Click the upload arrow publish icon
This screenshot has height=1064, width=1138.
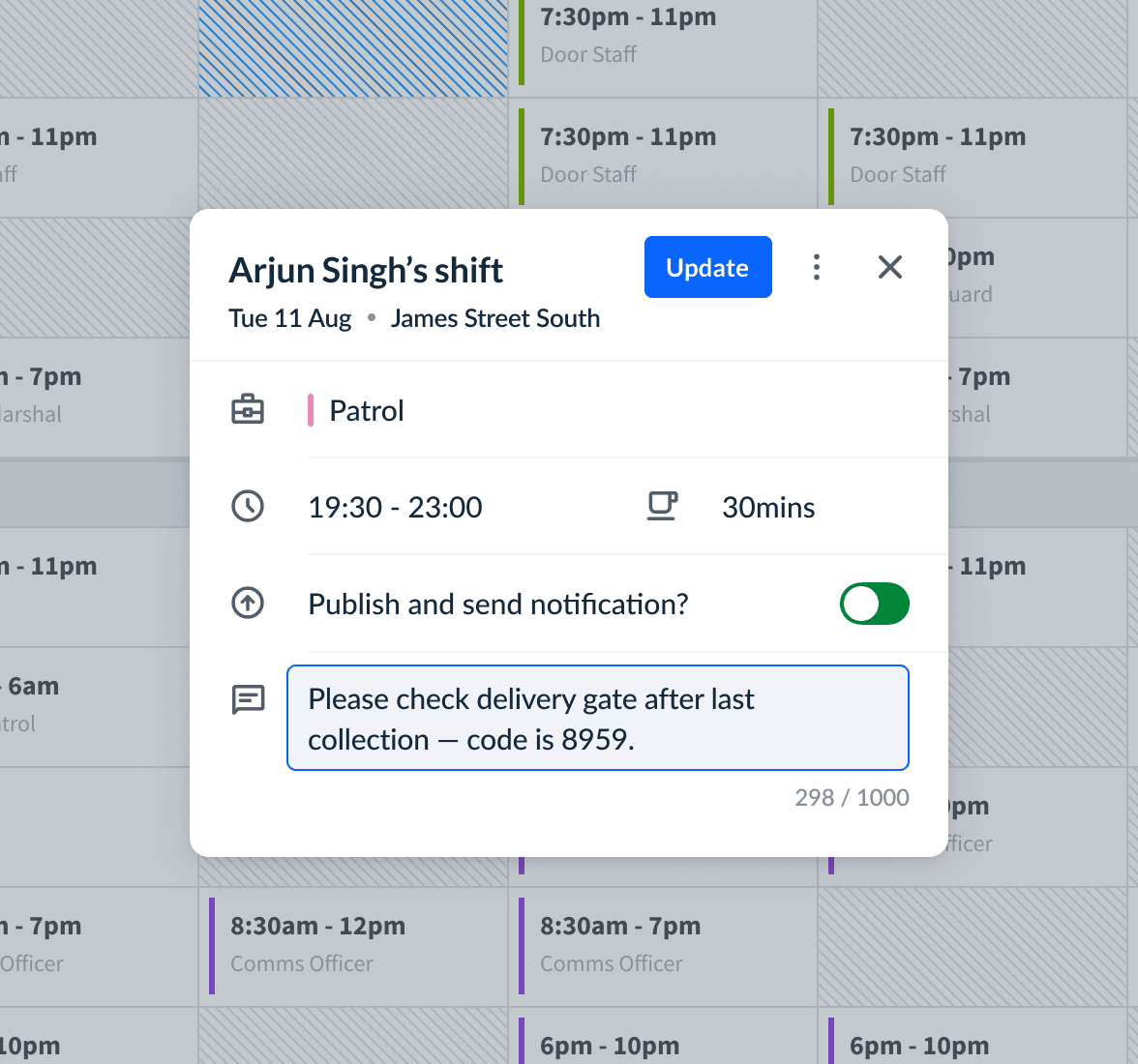pos(248,604)
